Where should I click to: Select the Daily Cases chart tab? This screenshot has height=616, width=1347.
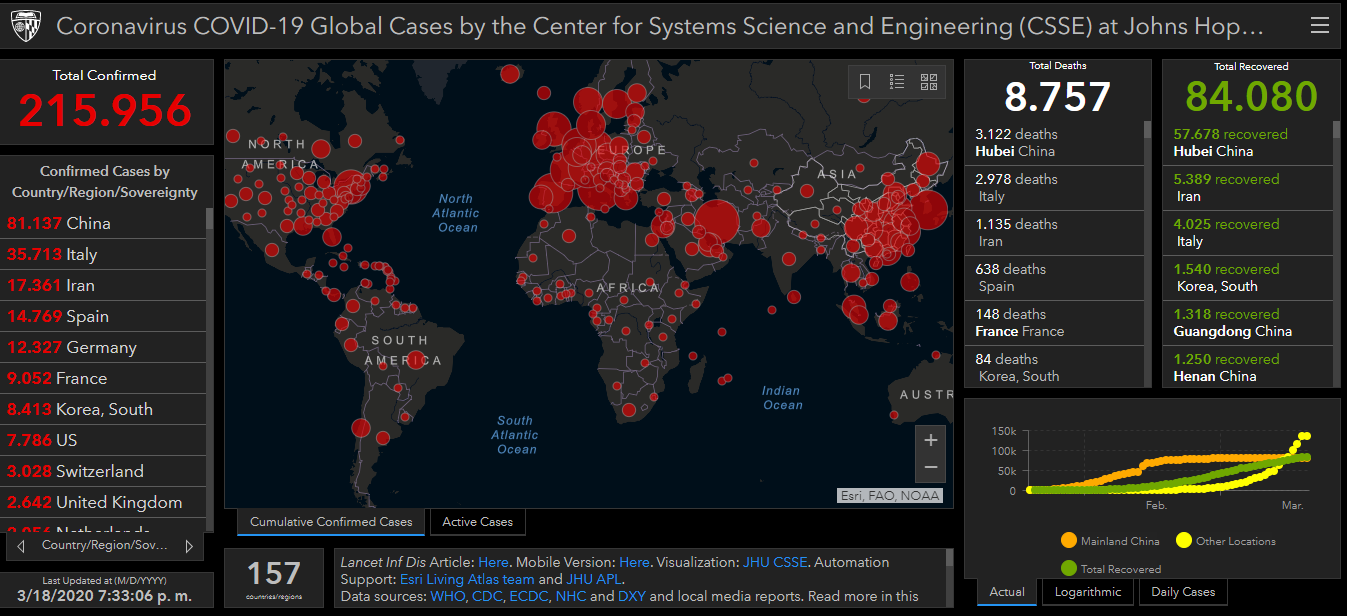[x=1183, y=592]
